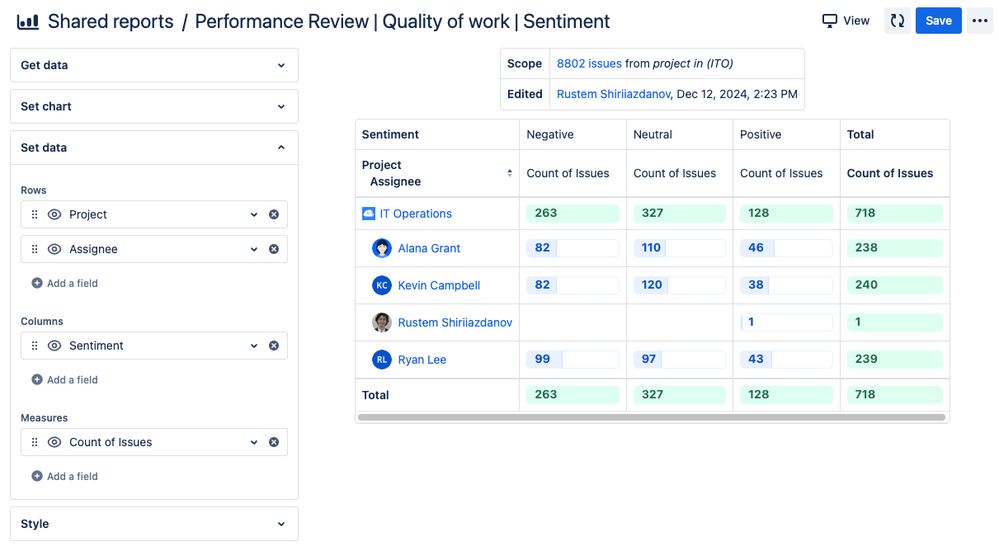999x555 pixels.
Task: Sort by the Project Assignee sort arrows
Action: point(510,173)
